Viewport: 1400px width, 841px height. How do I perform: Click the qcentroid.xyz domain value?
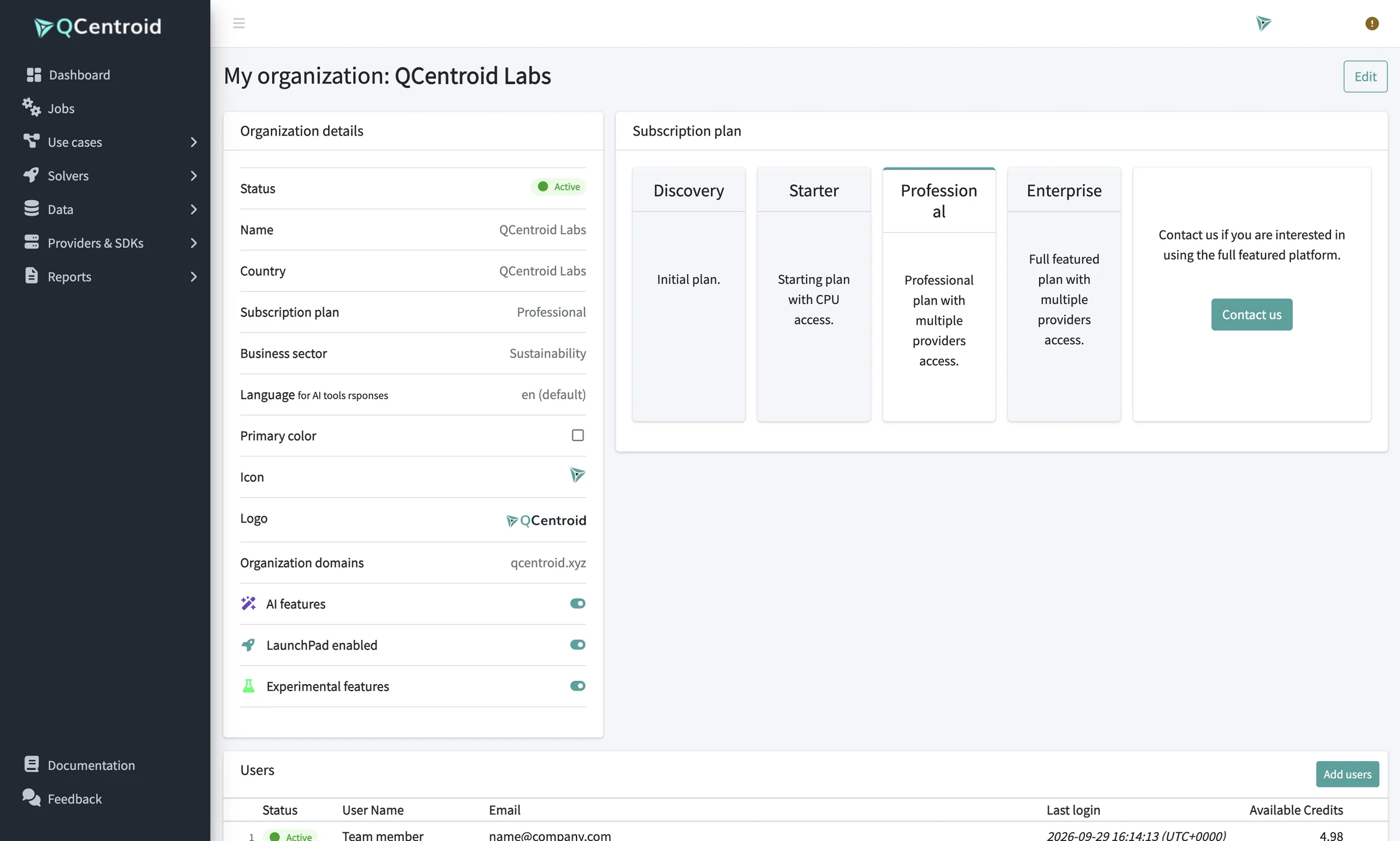[x=548, y=562]
